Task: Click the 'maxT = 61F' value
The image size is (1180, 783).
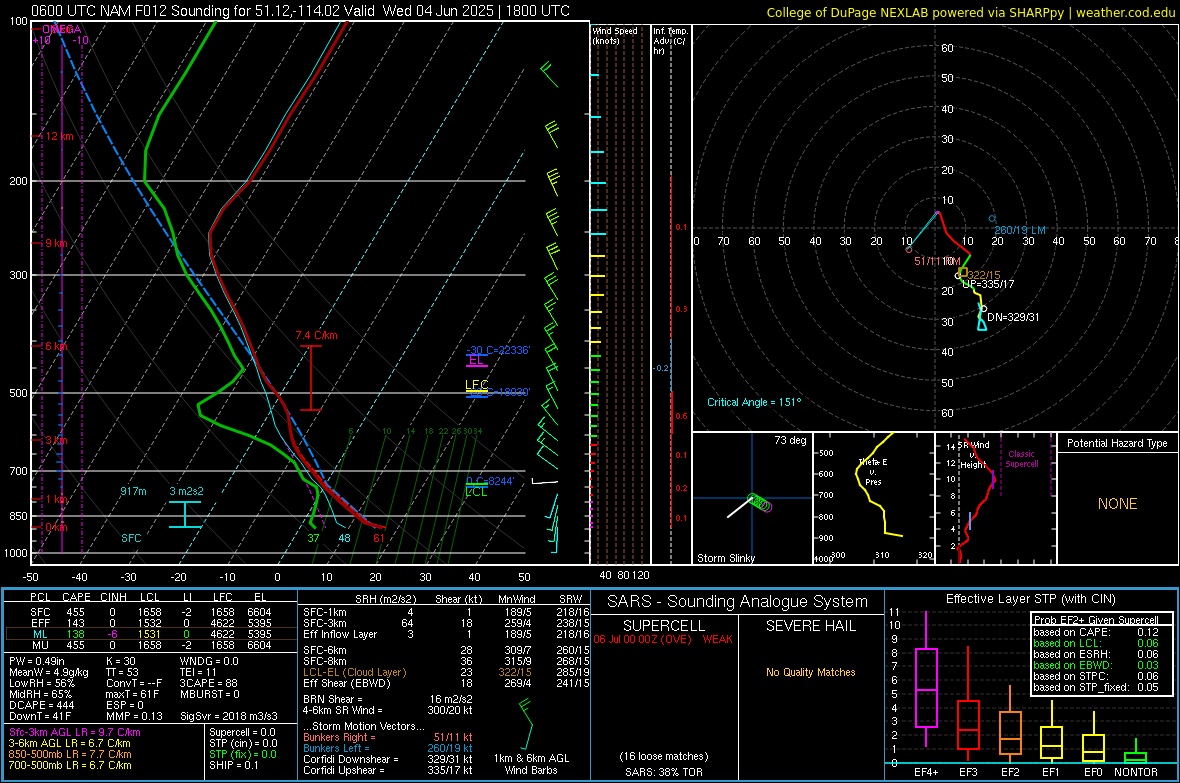Action: pos(132,693)
